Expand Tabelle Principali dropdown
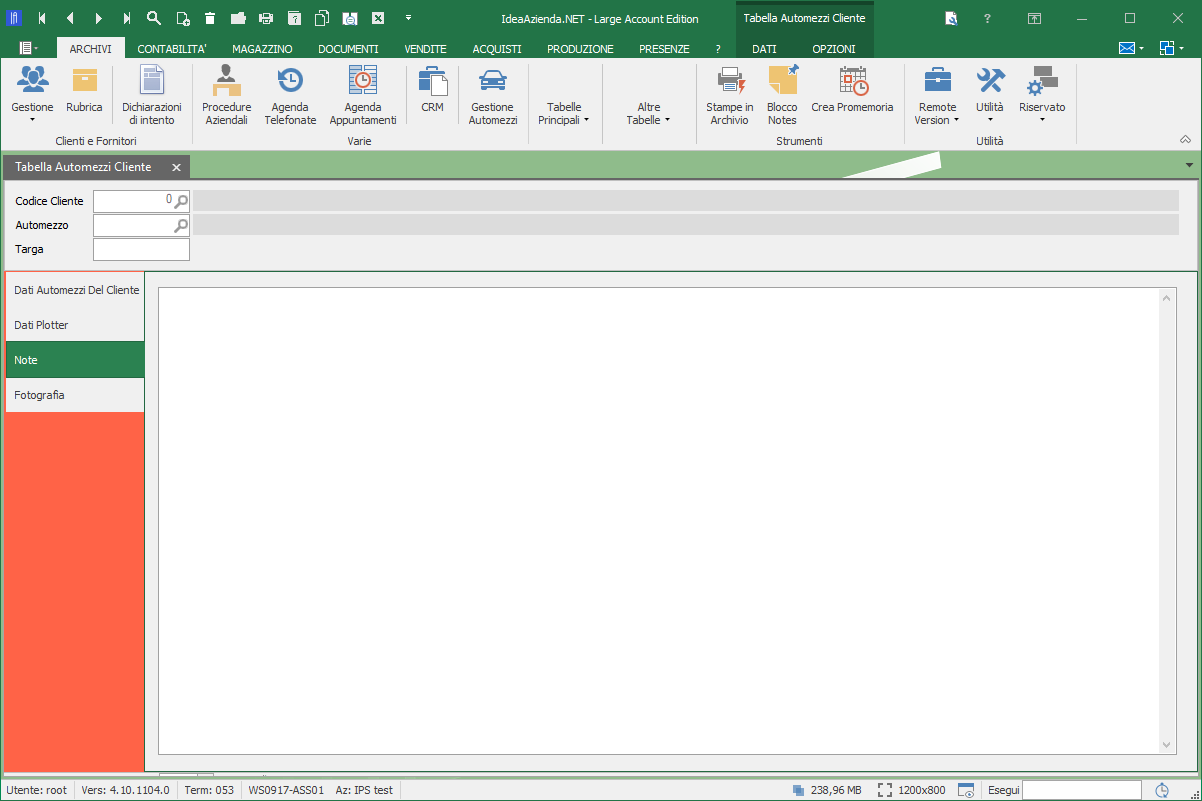1202x801 pixels. pyautogui.click(x=564, y=113)
